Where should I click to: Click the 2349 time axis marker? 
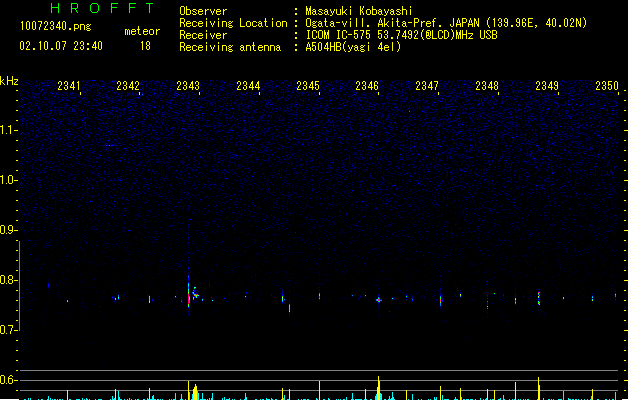coord(547,86)
